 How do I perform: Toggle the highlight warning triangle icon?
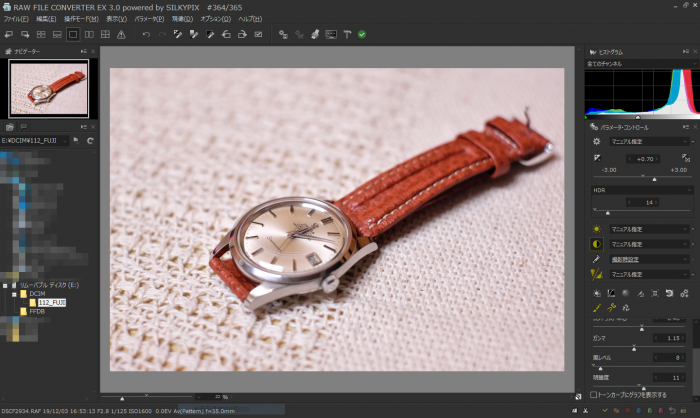point(121,34)
